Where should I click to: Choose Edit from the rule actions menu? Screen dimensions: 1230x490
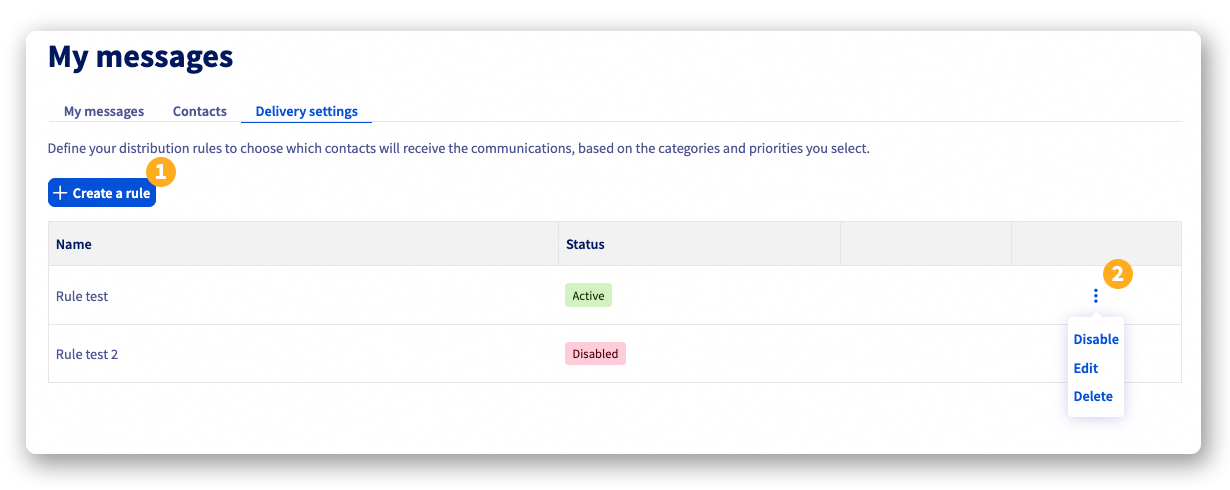click(x=1086, y=368)
